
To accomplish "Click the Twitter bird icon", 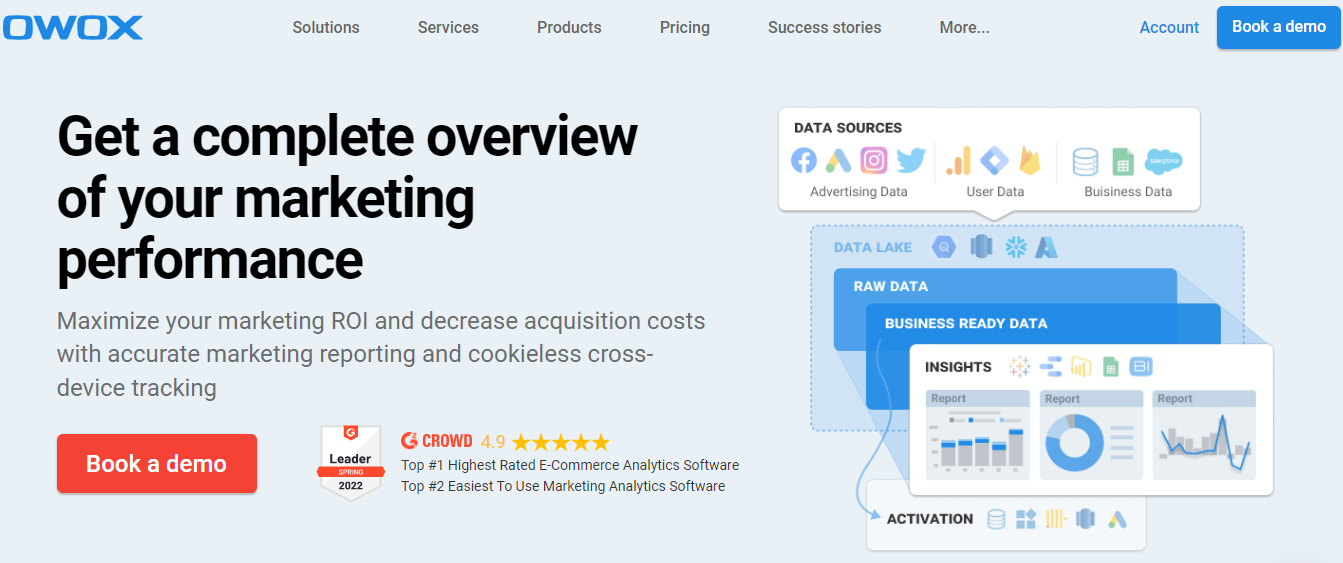I will click(x=910, y=161).
